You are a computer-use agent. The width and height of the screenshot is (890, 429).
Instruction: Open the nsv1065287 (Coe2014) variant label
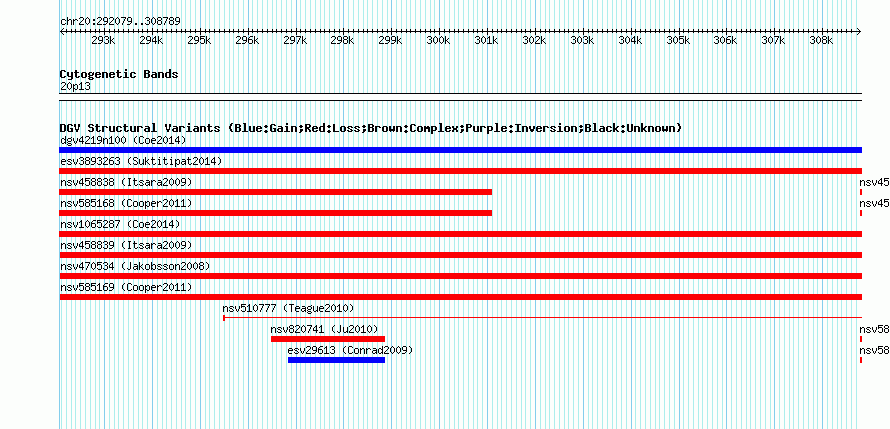[x=120, y=224]
